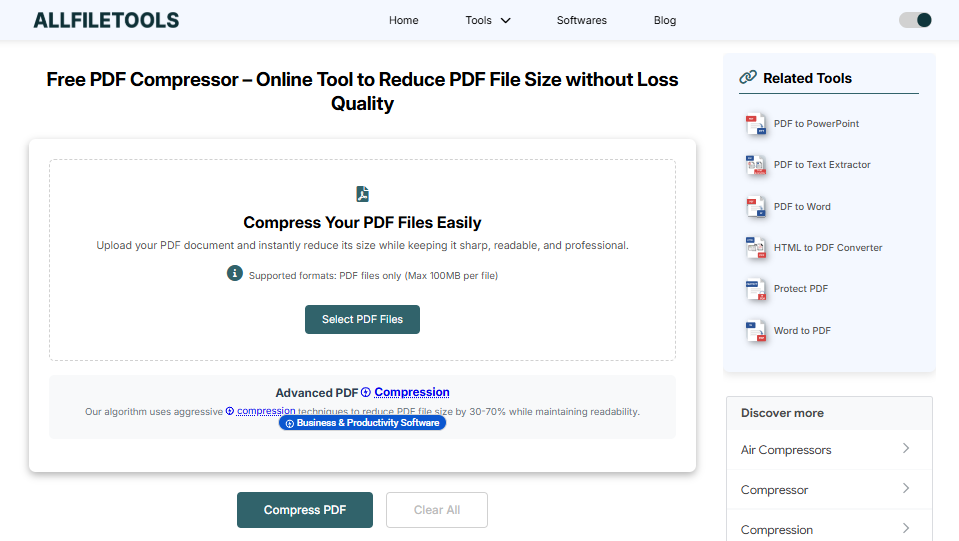
Task: Expand the Air Compressors suggestion
Action: point(905,449)
